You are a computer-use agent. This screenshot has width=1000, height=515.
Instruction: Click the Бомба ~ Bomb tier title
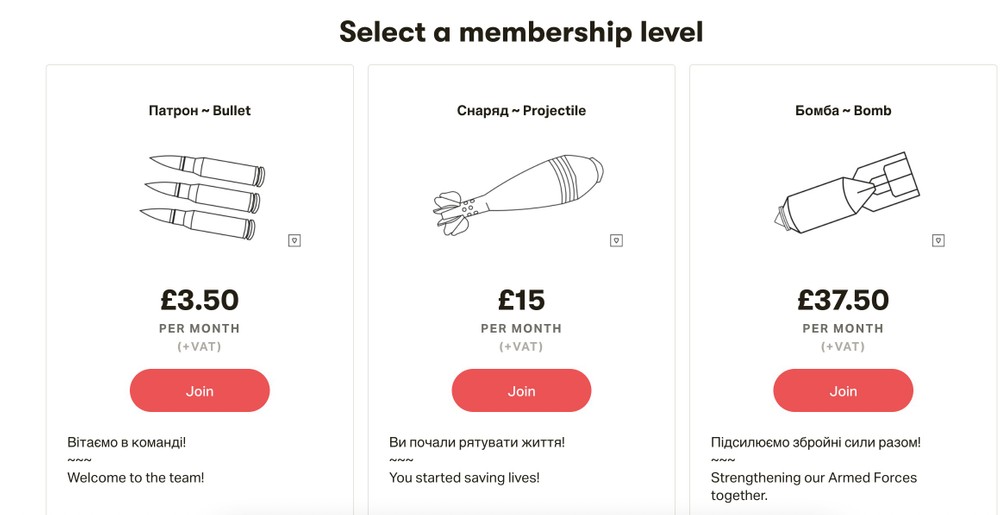click(x=843, y=111)
